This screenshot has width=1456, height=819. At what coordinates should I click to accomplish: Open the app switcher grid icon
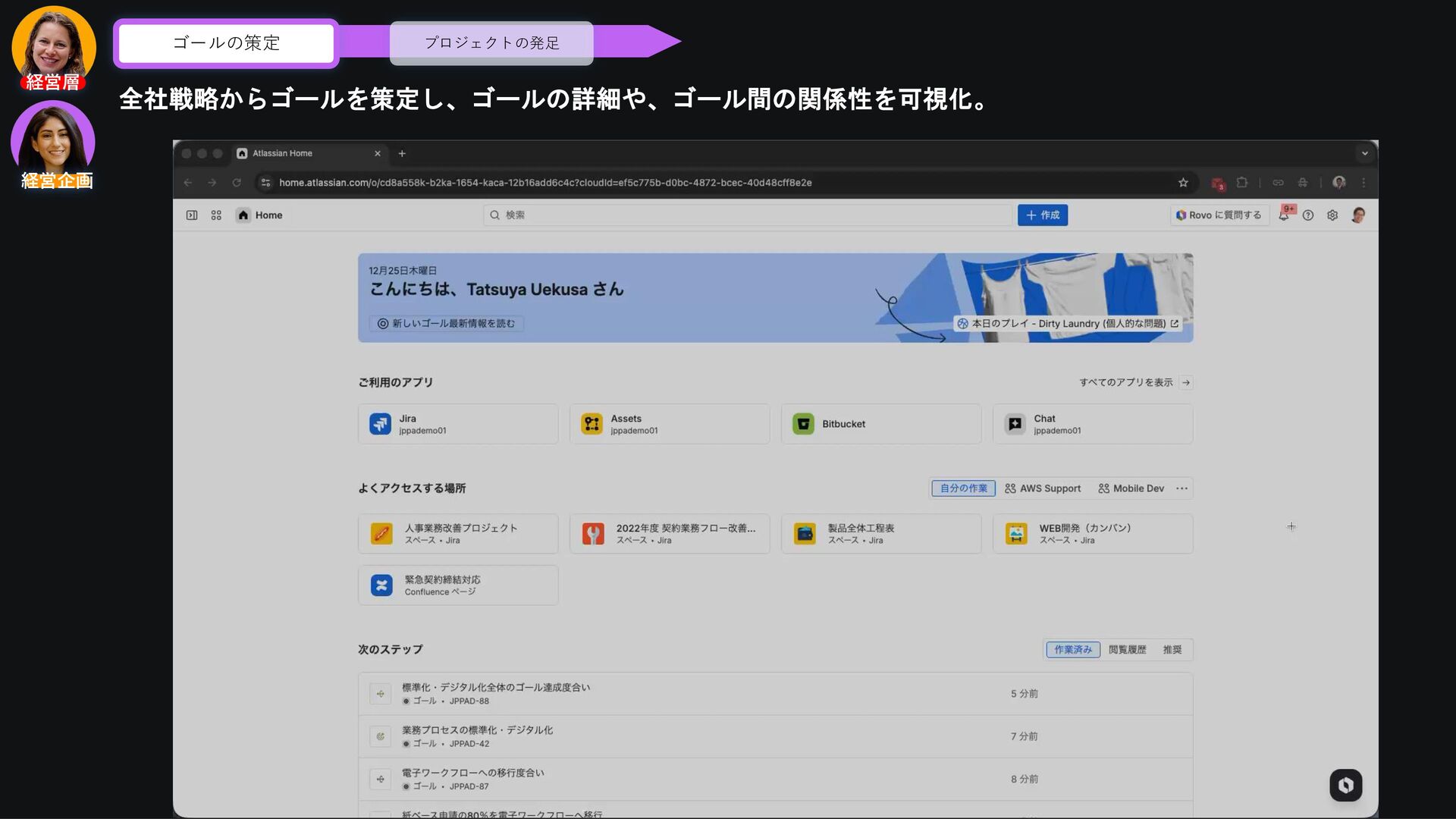[x=216, y=215]
